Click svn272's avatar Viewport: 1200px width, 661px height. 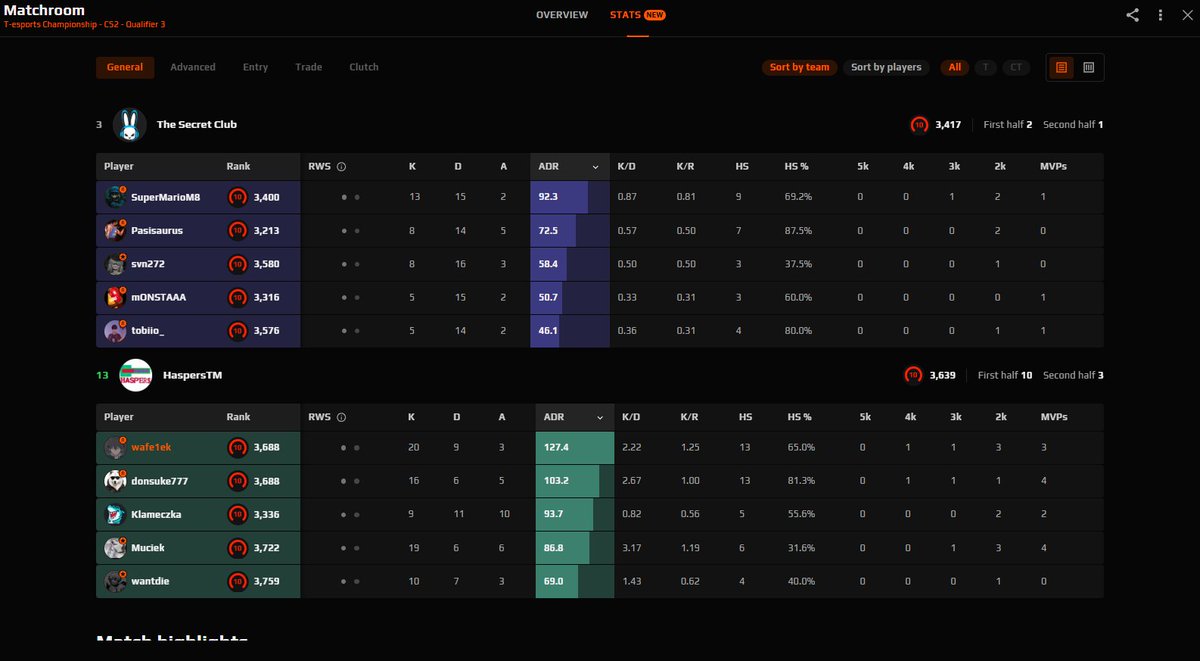coord(114,265)
